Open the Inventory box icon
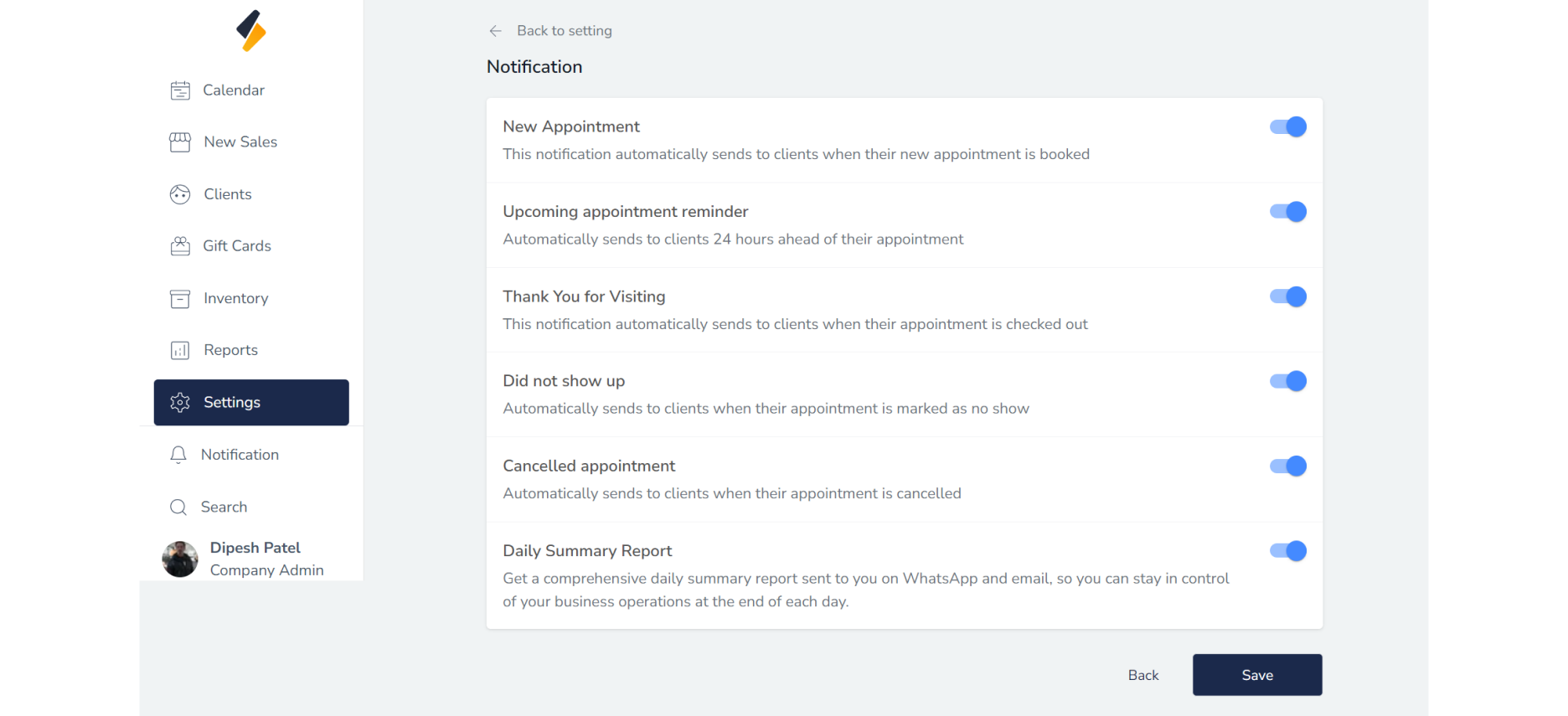Image resolution: width=1568 pixels, height=716 pixels. (180, 299)
